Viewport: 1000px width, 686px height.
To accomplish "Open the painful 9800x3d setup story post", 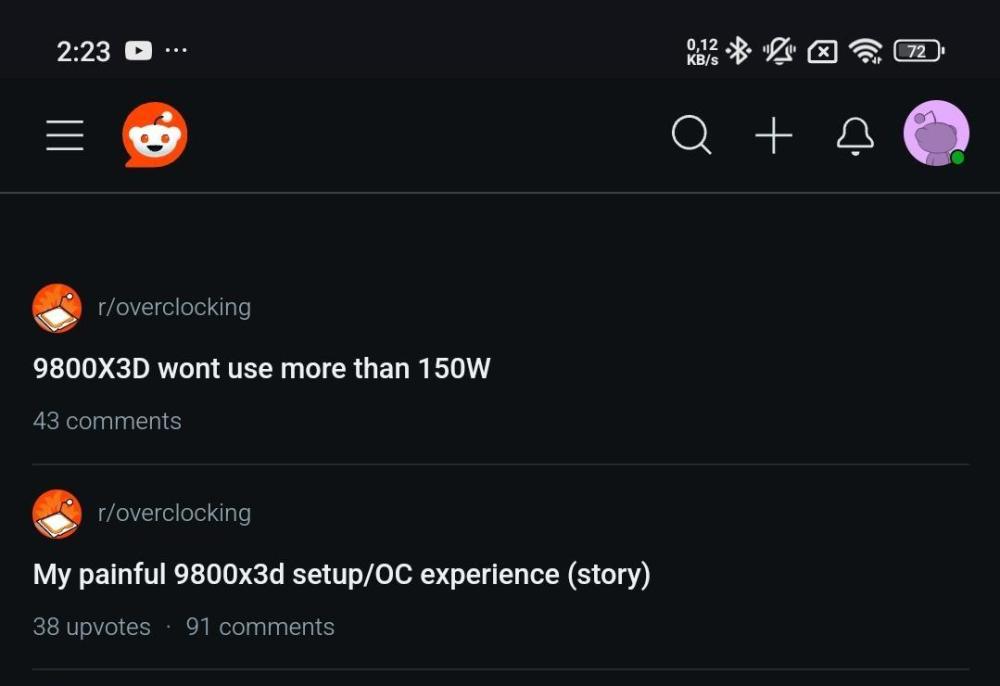I will click(341, 574).
